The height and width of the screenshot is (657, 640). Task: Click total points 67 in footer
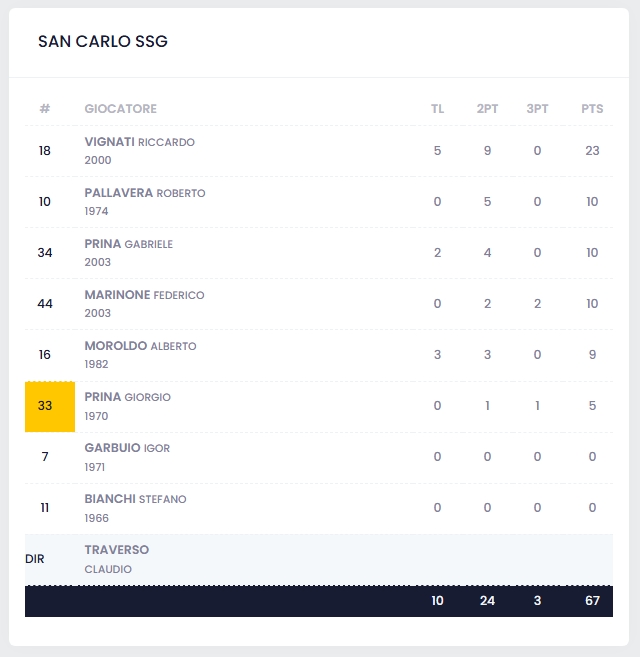click(x=592, y=601)
